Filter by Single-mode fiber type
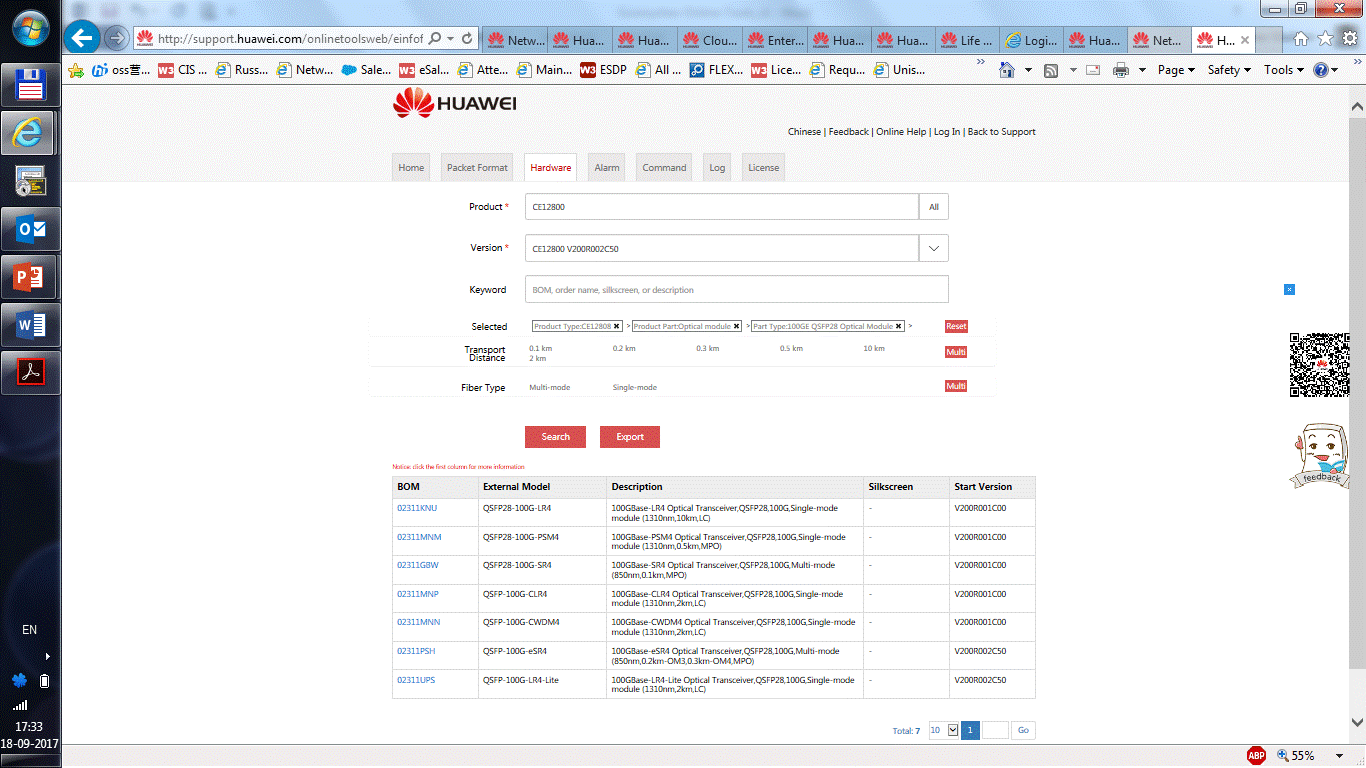The image size is (1366, 768). point(635,387)
